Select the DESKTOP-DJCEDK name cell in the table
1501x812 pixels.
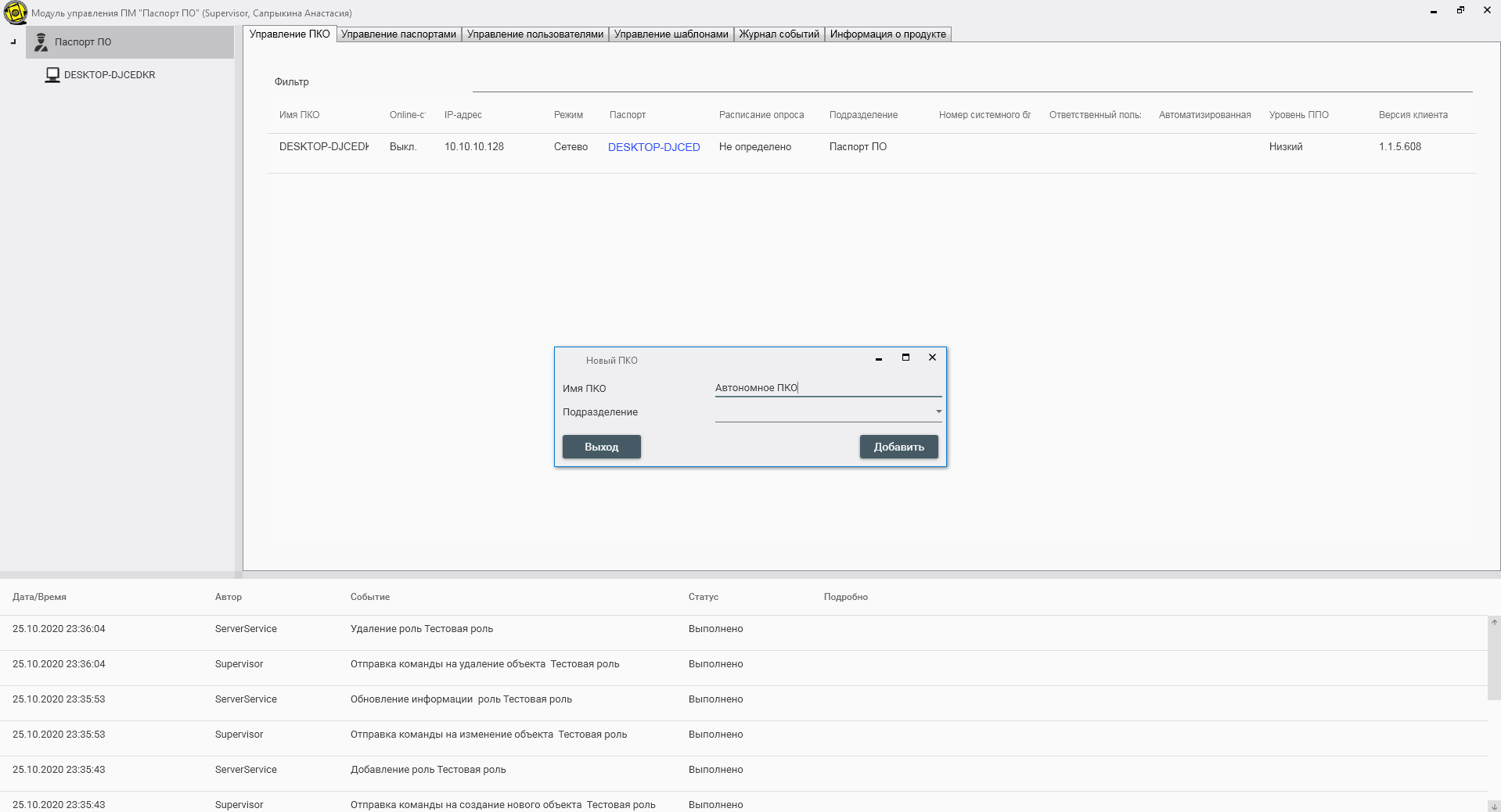tap(324, 147)
